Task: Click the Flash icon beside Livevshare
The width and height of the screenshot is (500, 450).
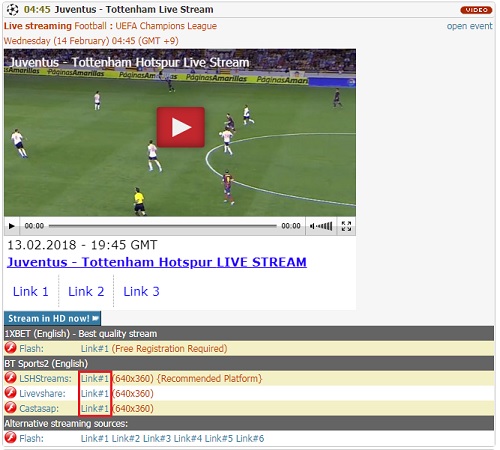Action: coord(11,393)
